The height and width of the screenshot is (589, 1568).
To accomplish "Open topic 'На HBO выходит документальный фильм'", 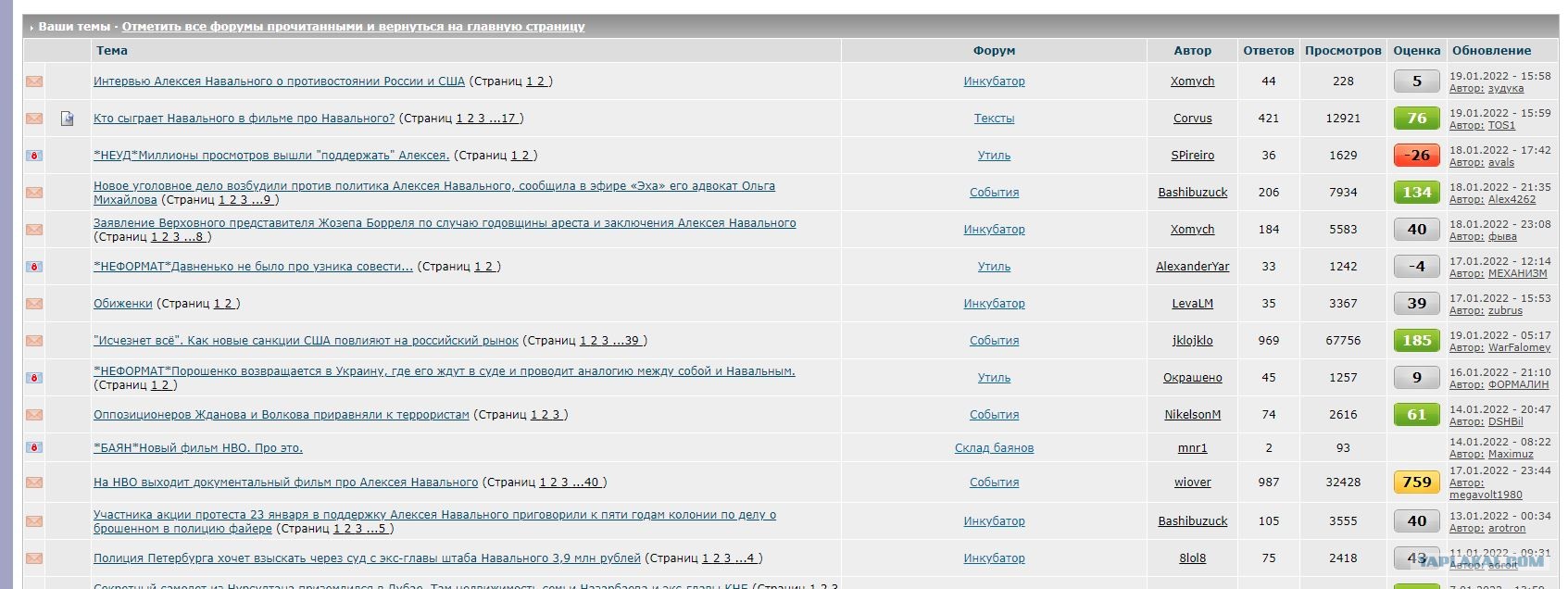I will [285, 482].
